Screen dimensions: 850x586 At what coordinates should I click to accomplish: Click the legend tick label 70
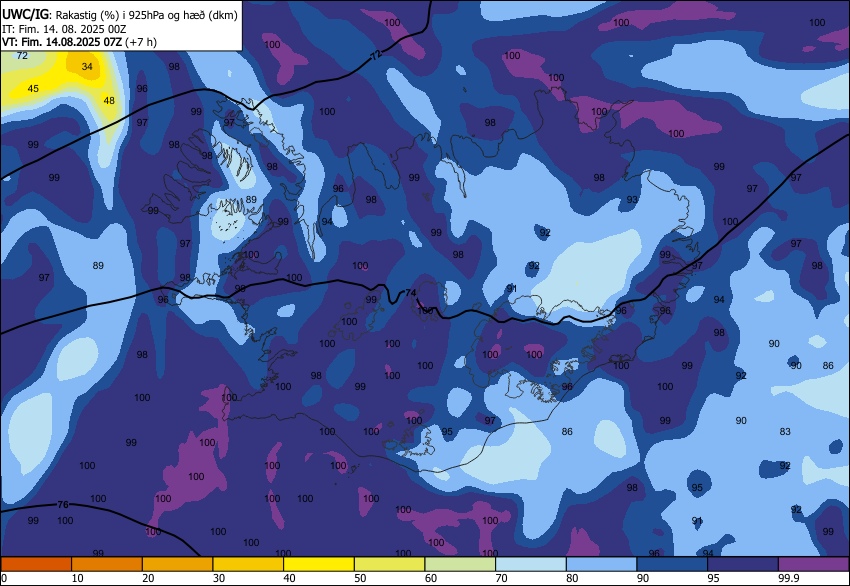(x=501, y=578)
